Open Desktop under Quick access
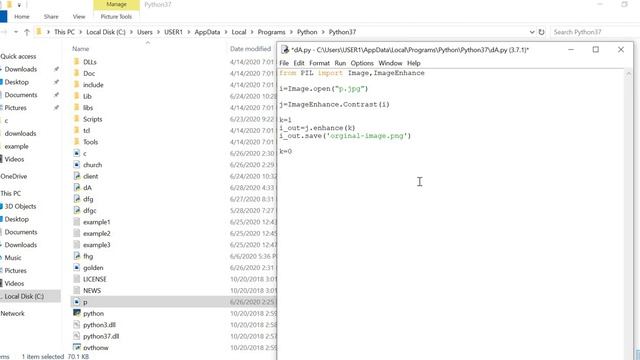640x360 pixels. (16, 82)
